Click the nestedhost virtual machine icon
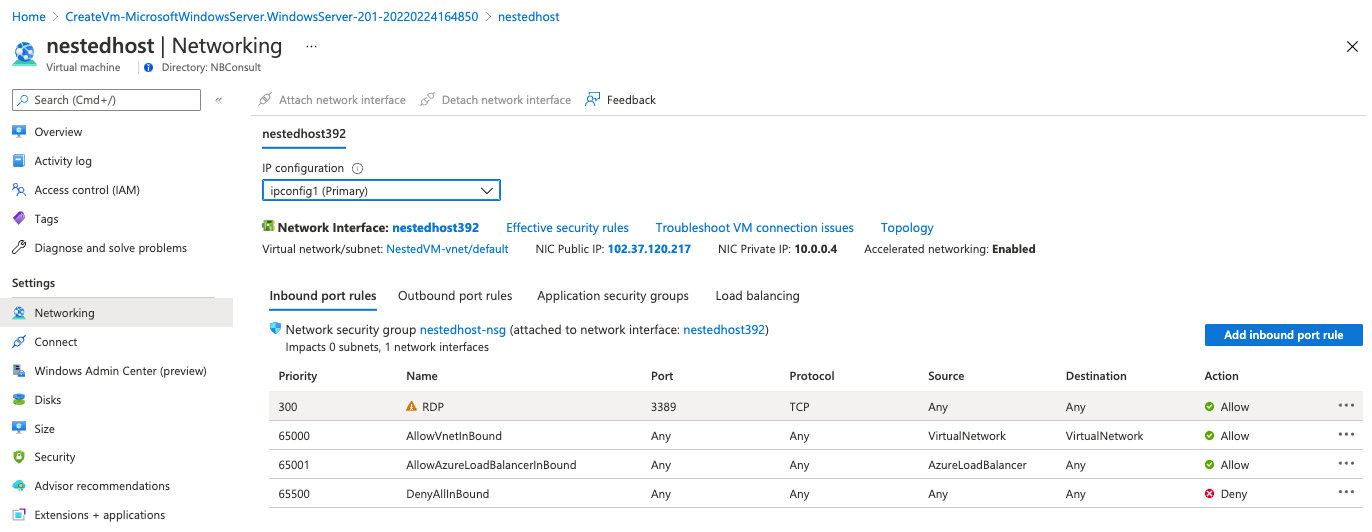The width and height of the screenshot is (1372, 532). [24, 52]
